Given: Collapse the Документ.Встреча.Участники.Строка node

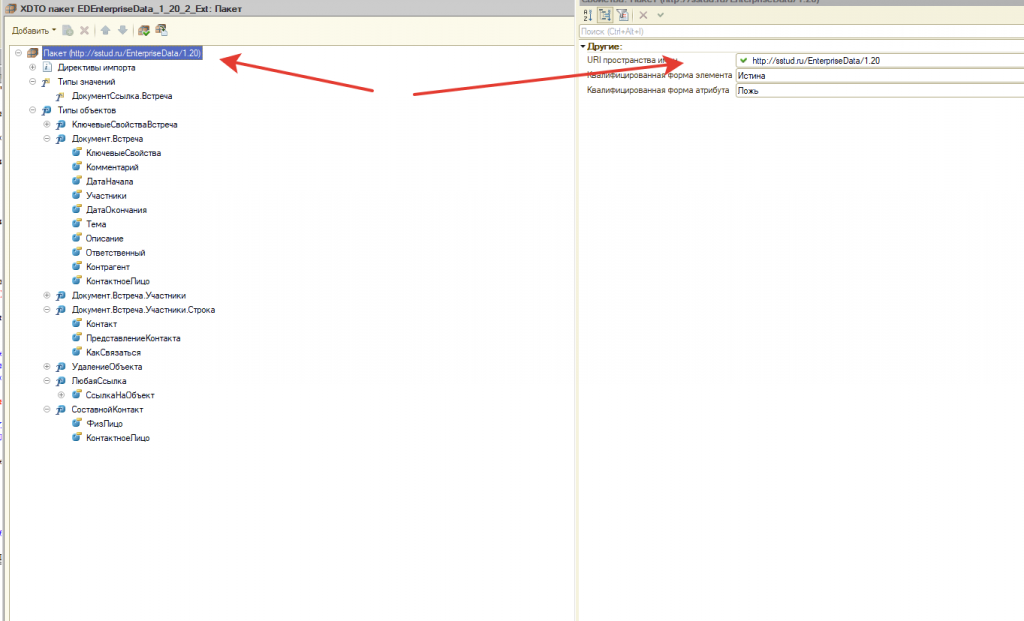Looking at the screenshot, I should click(x=46, y=310).
